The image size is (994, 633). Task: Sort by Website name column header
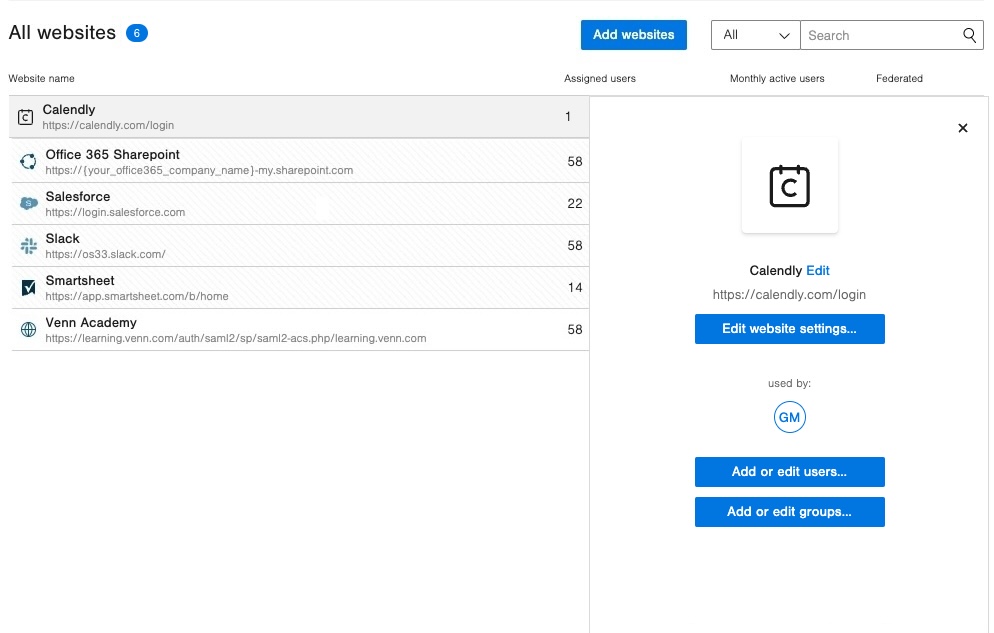pyautogui.click(x=41, y=79)
